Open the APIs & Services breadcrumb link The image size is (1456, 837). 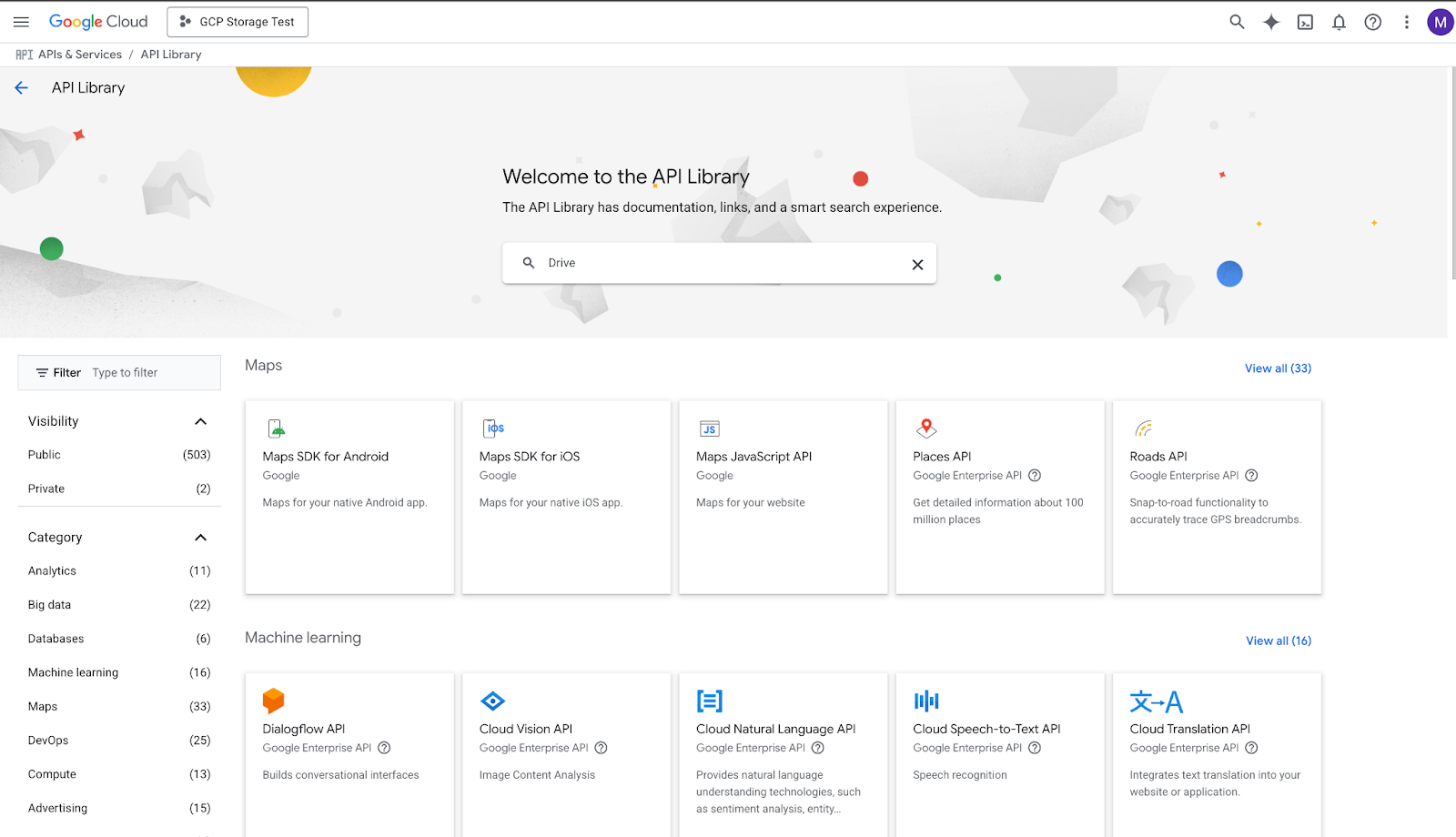[79, 55]
